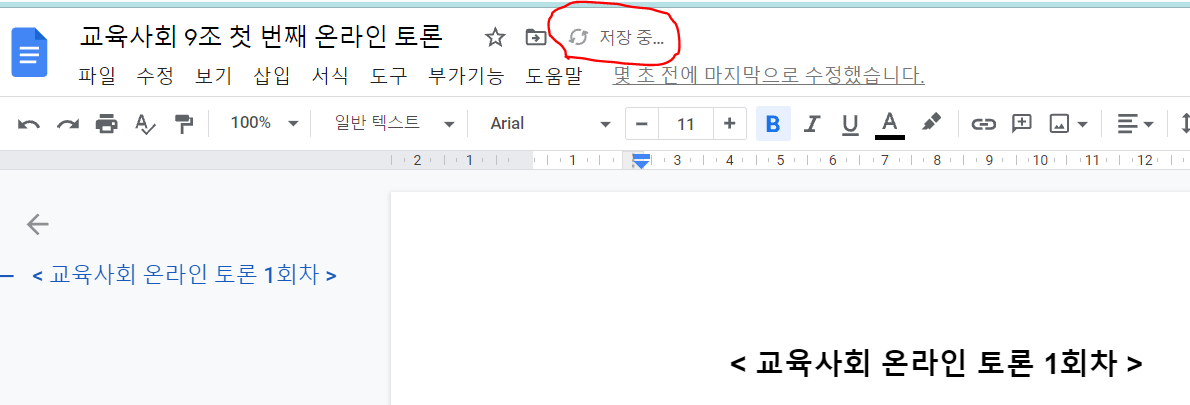The image size is (1190, 405).
Task: Star the document with the star icon
Action: tap(495, 36)
